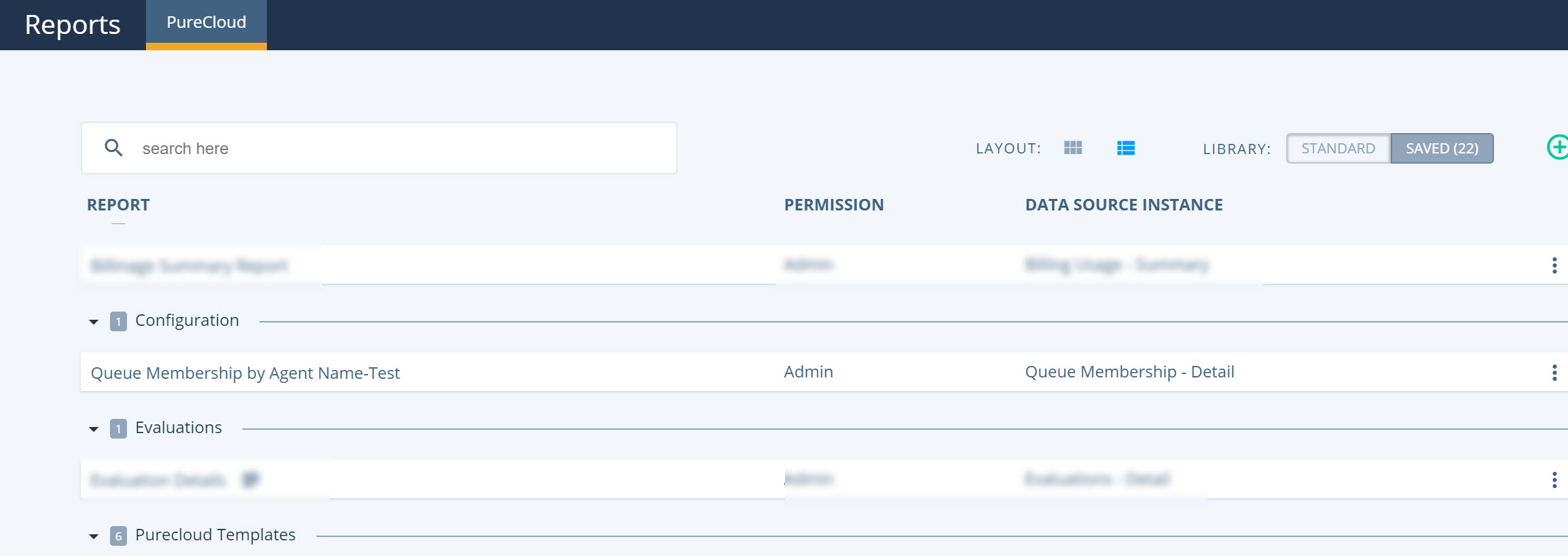Collapse the Purecloud Templates group arrow
The width and height of the screenshot is (1568, 556).
(x=94, y=536)
